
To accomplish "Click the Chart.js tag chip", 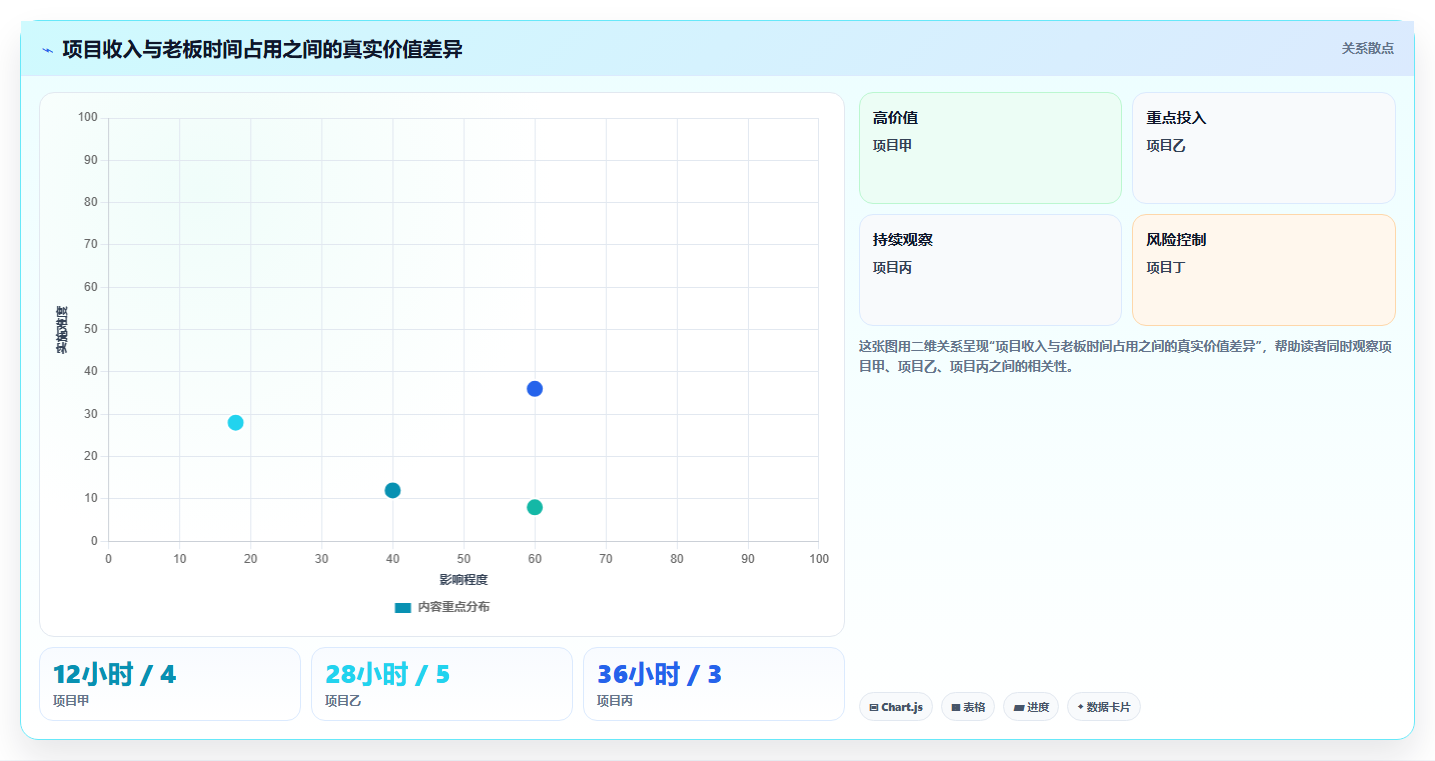I will (x=896, y=707).
